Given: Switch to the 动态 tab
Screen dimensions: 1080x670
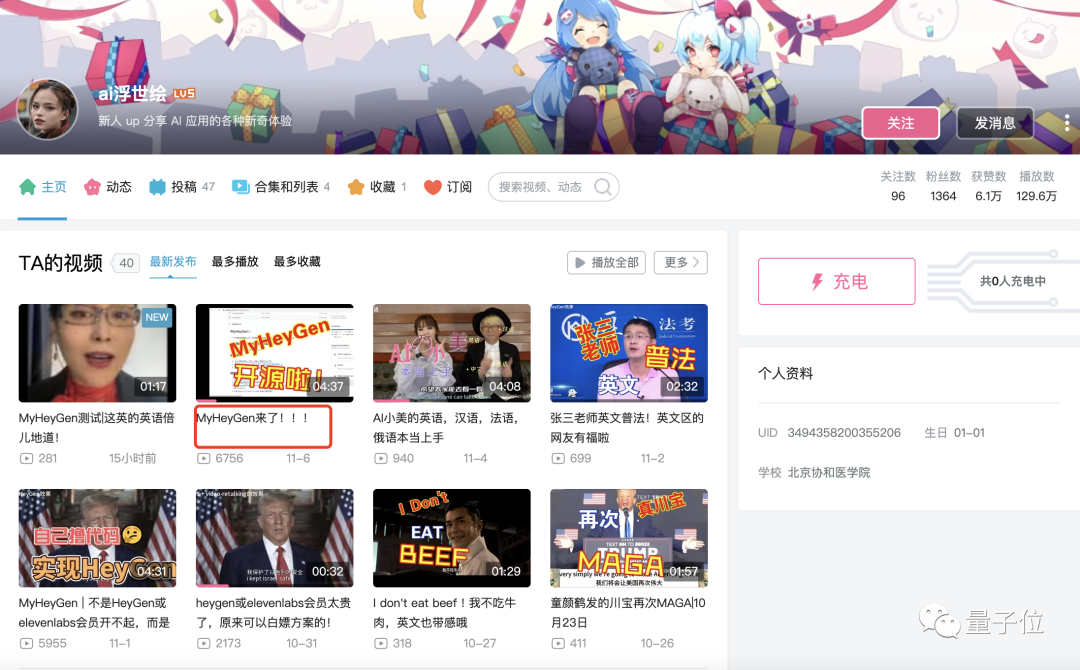Looking at the screenshot, I should point(108,187).
